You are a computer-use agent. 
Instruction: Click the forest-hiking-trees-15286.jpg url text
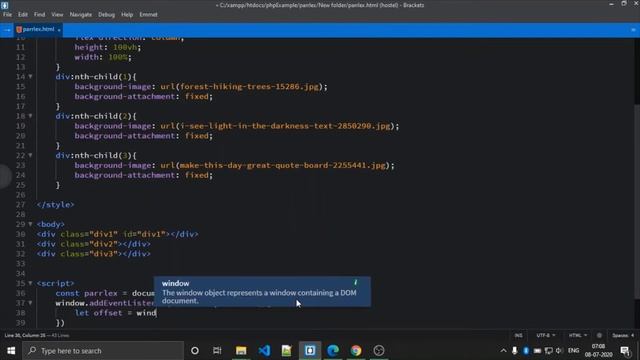pyautogui.click(x=249, y=87)
